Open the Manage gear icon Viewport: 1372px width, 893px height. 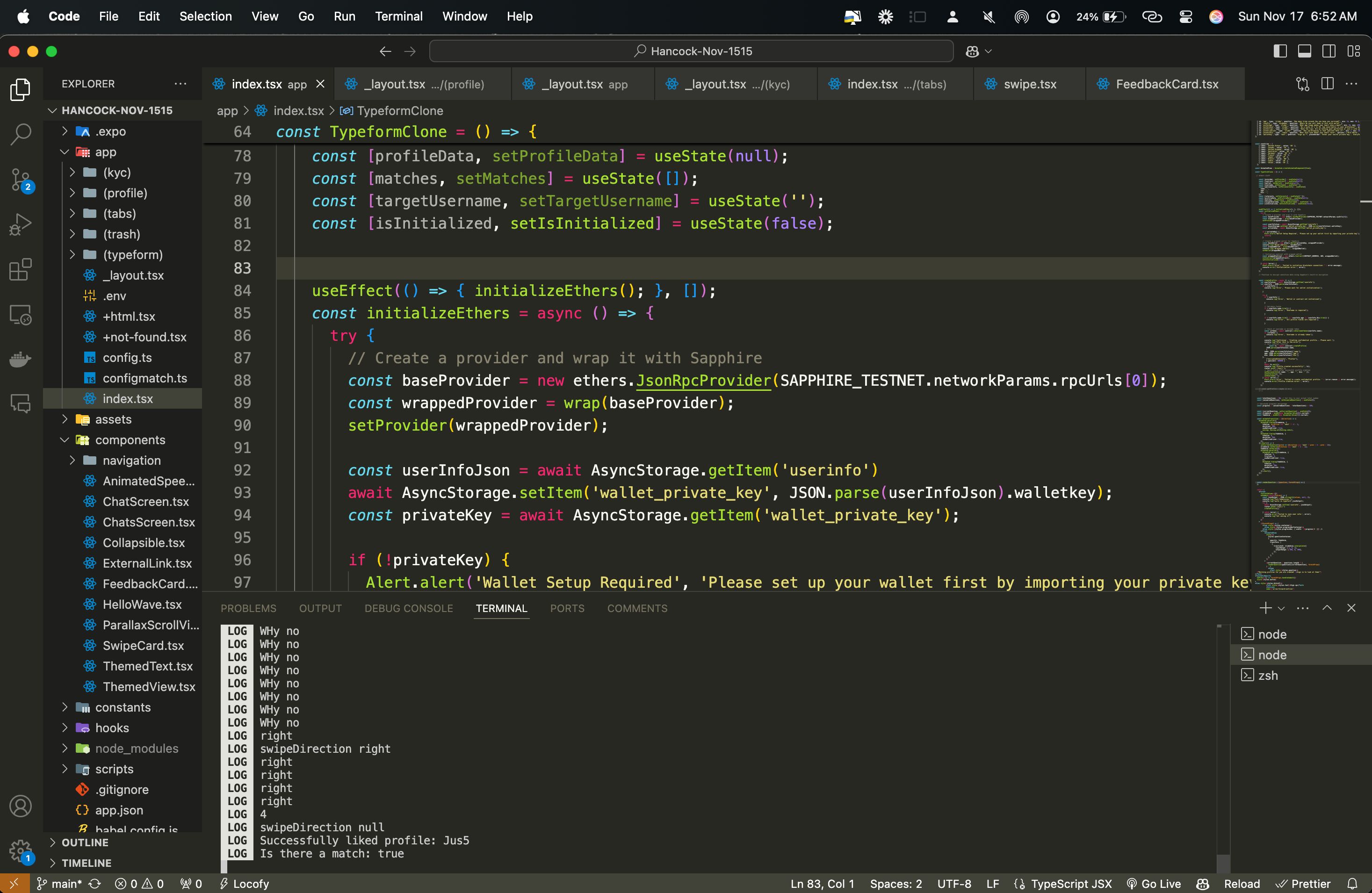tap(21, 851)
